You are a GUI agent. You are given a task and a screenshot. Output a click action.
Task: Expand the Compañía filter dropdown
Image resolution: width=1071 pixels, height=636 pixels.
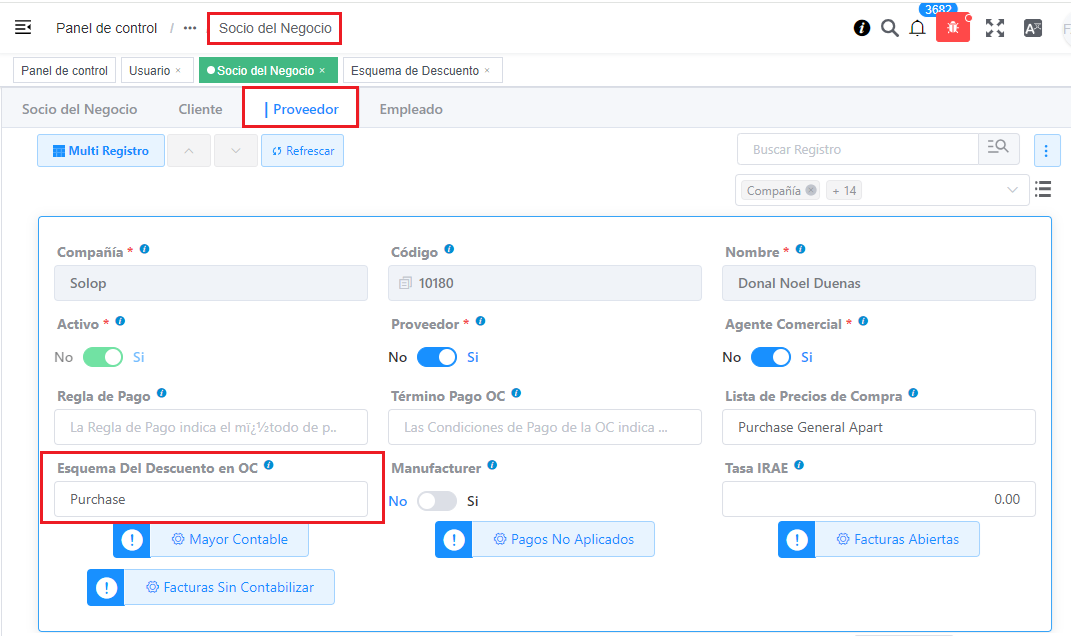[1011, 190]
